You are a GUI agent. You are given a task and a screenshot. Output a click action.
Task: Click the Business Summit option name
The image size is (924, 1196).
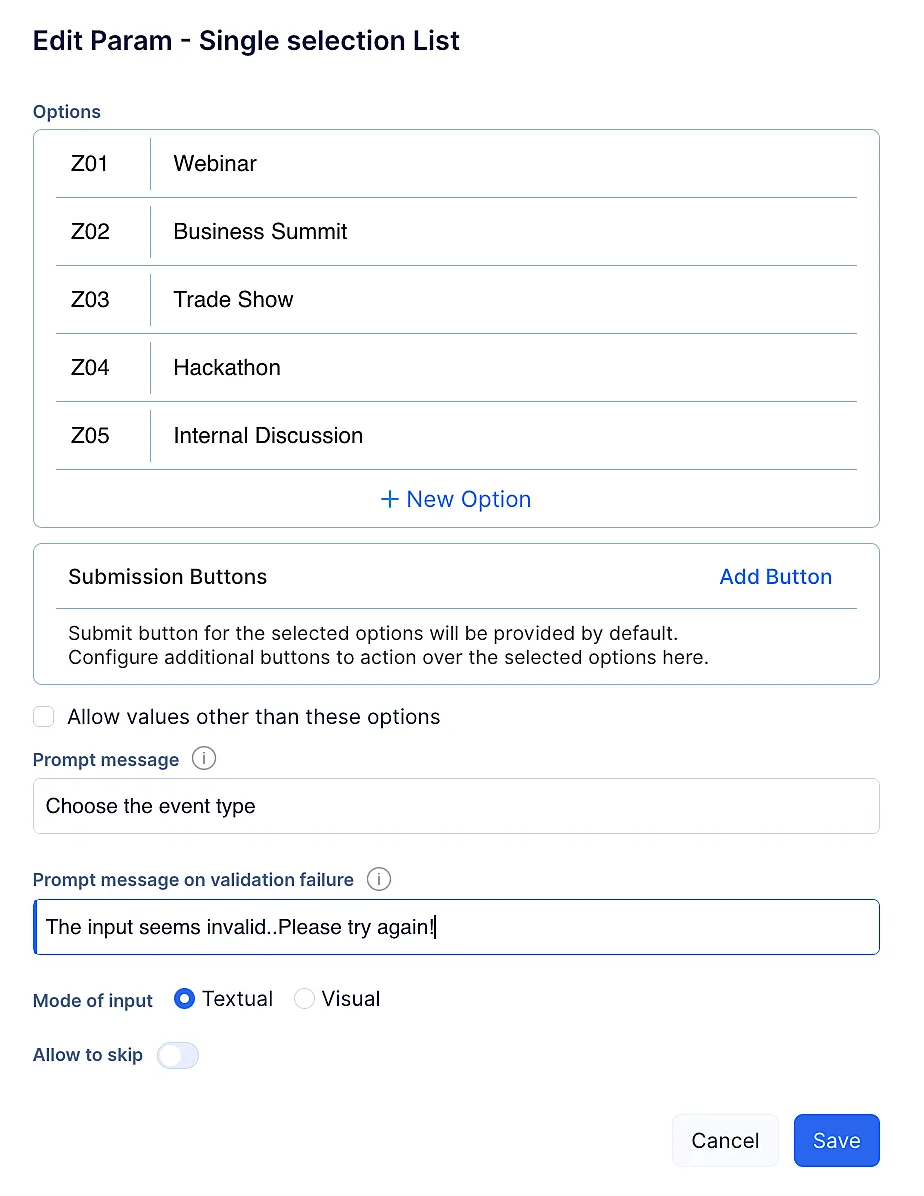click(260, 232)
